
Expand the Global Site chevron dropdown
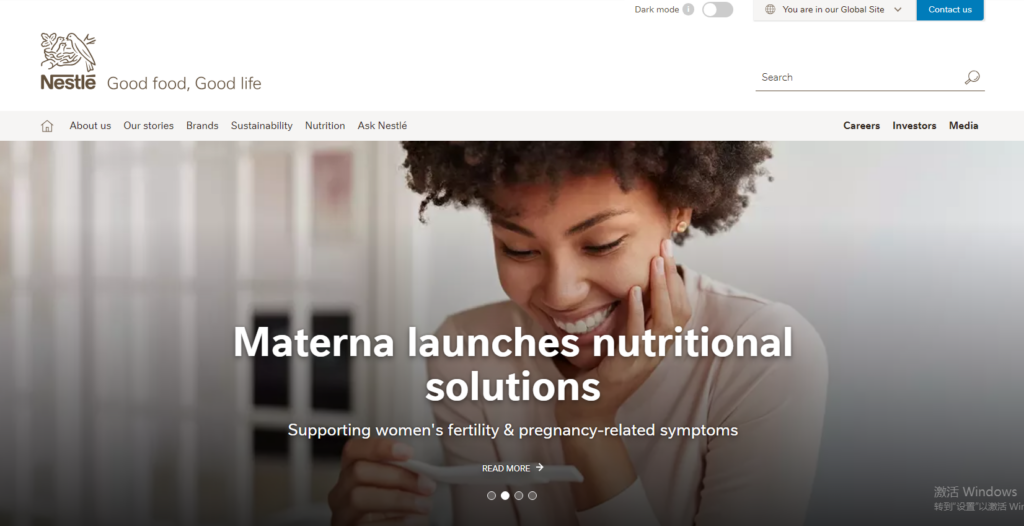click(x=898, y=10)
